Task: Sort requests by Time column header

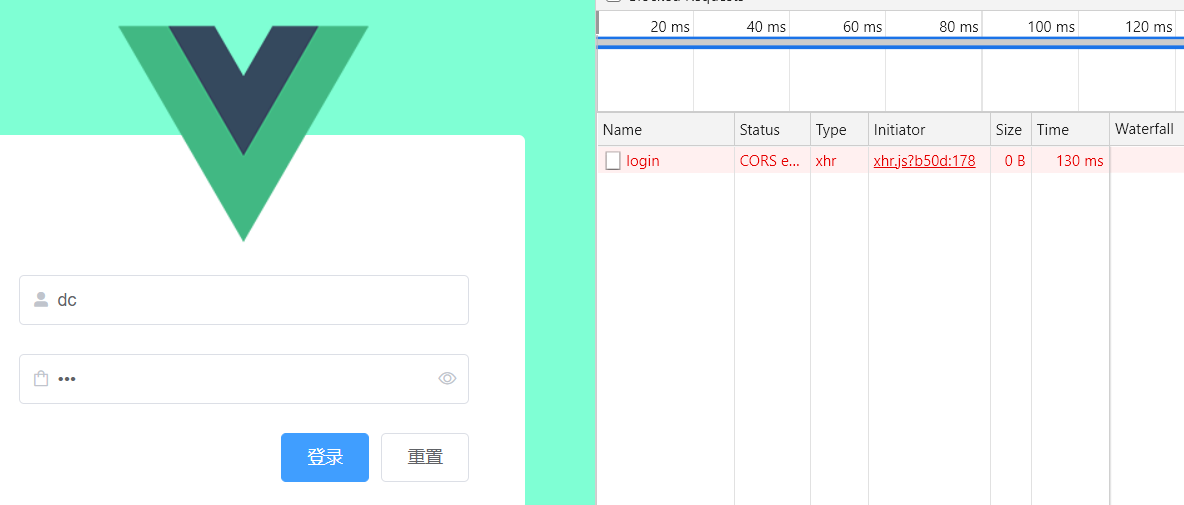Action: click(x=1071, y=130)
